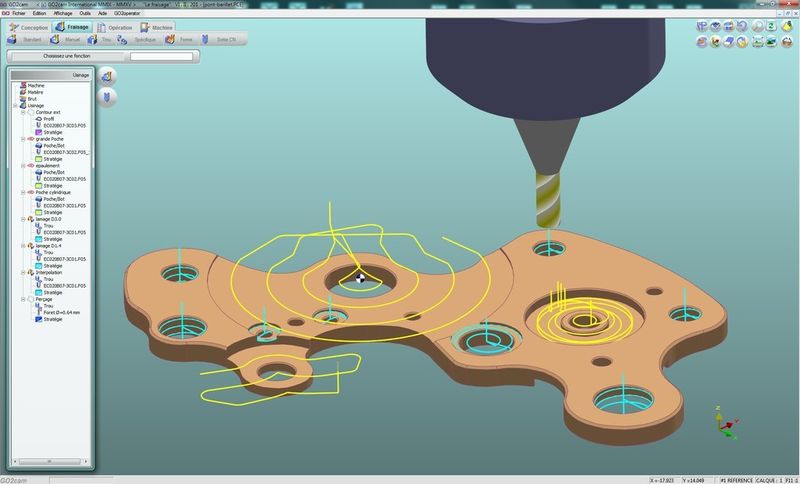Select the Brut node in tree
Image resolution: width=800 pixels, height=484 pixels.
(29, 98)
